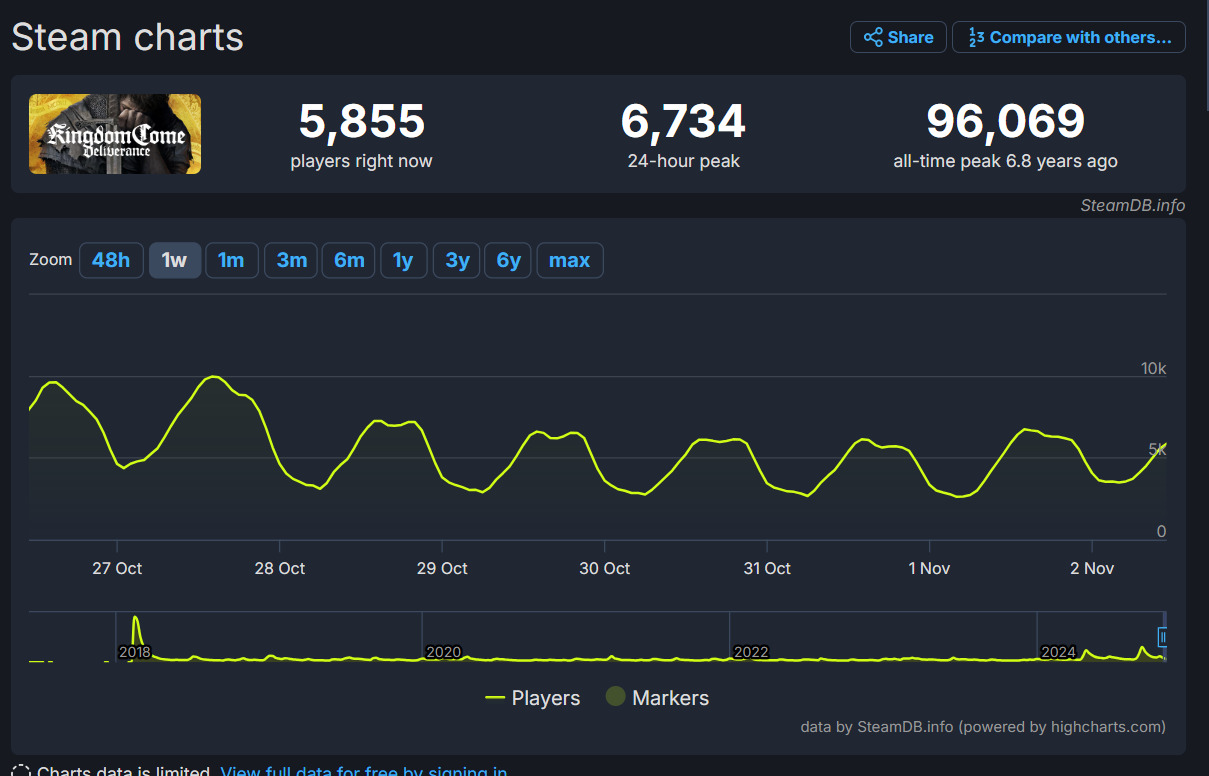This screenshot has height=776, width=1209.
Task: Toggle the Players series in legend
Action: tap(532, 698)
